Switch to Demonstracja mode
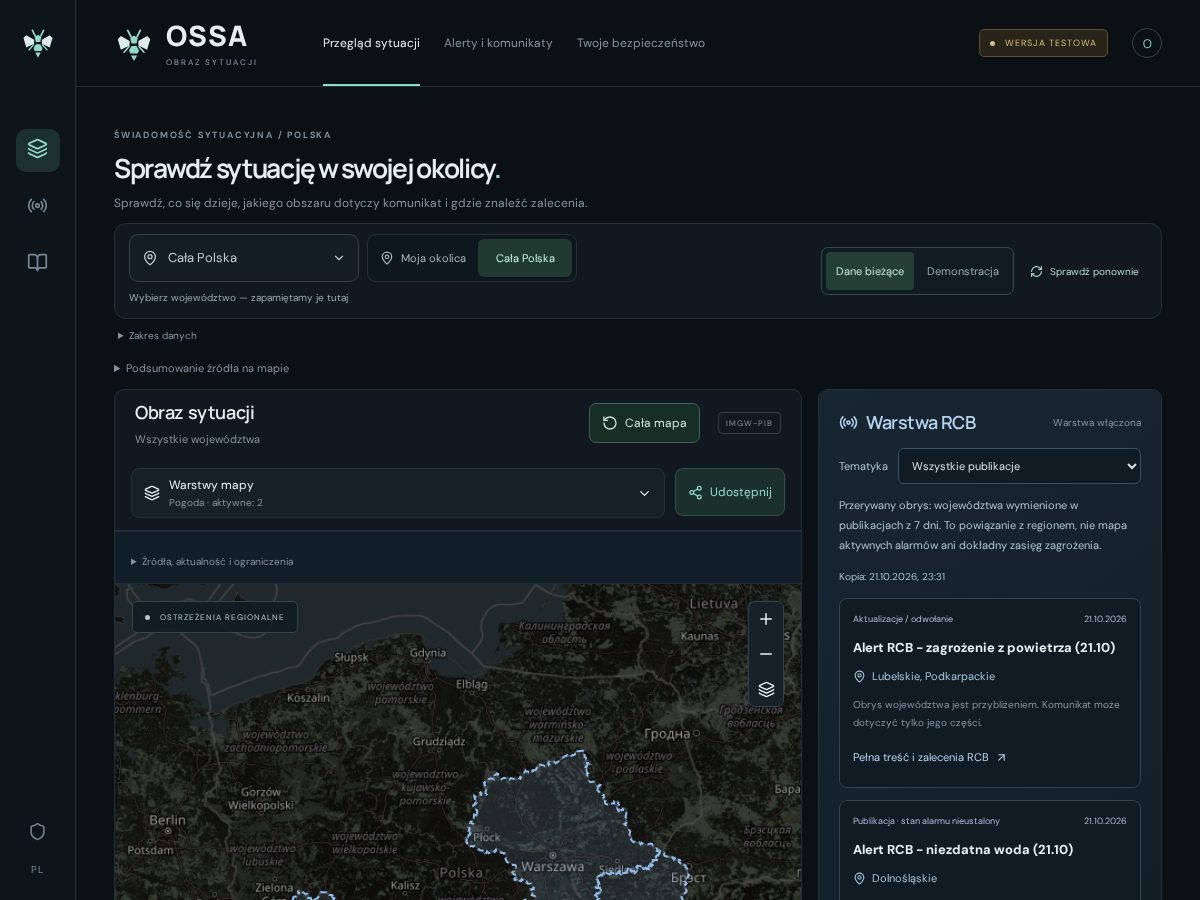The image size is (1200, 900). point(963,271)
